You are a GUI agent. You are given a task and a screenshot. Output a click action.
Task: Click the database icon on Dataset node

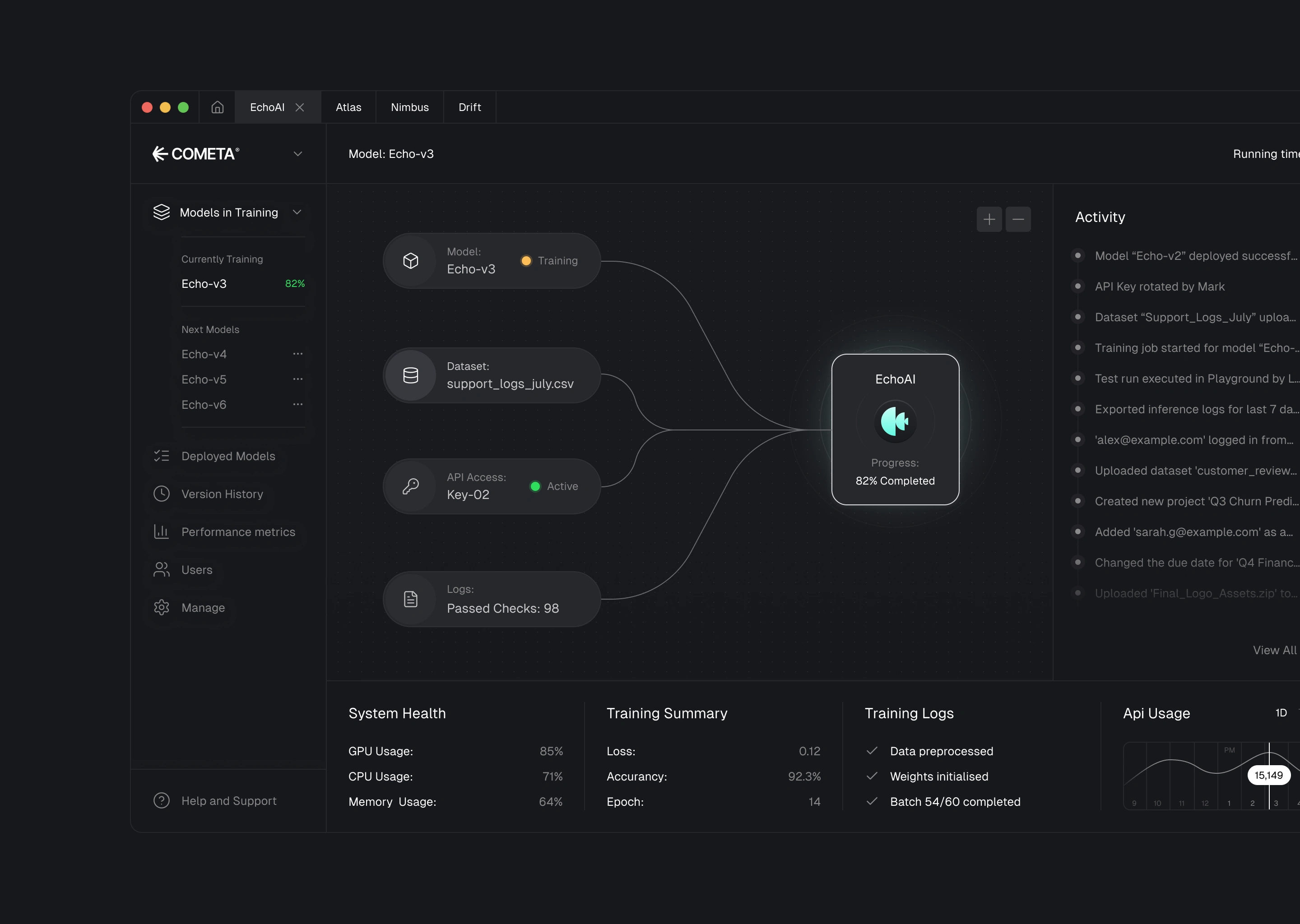tap(410, 375)
